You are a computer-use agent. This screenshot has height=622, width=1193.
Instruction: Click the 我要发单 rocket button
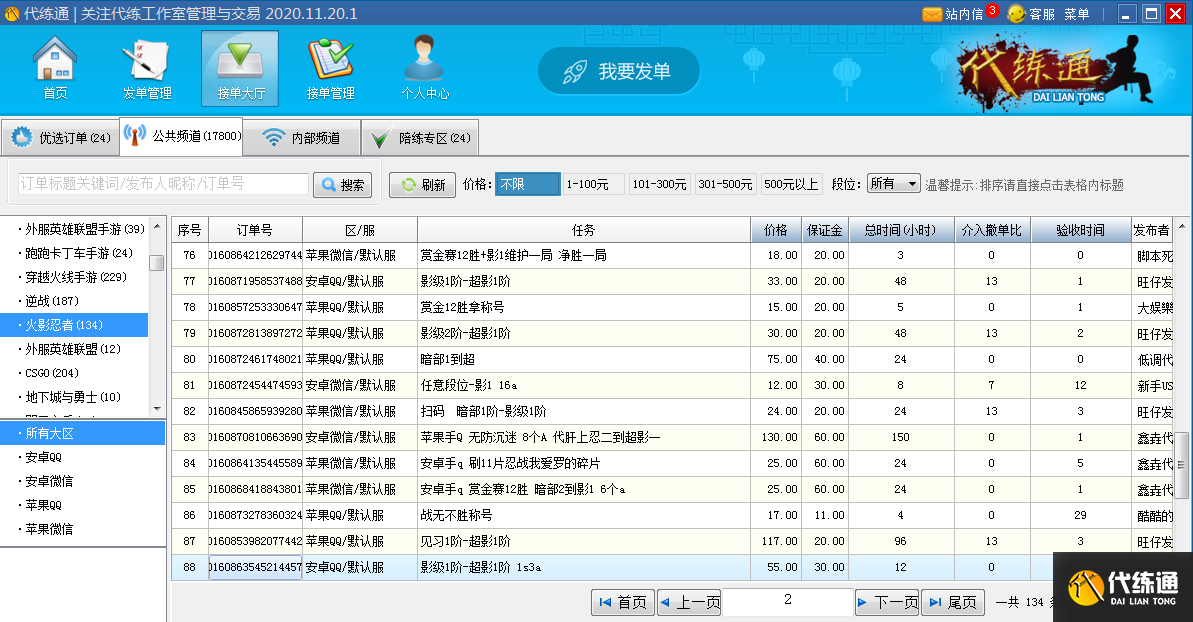tap(618, 72)
